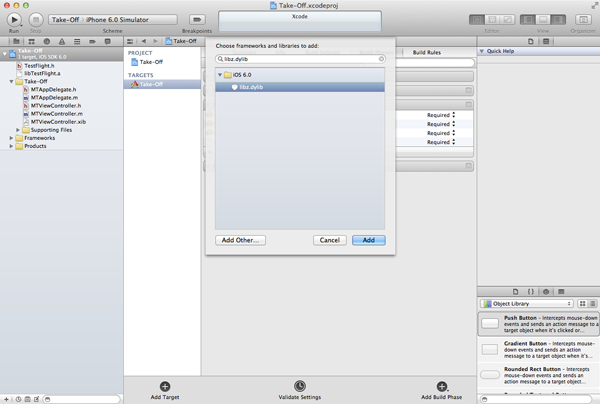Click the Stop button in toolbar
The image size is (600, 404).
coord(36,19)
